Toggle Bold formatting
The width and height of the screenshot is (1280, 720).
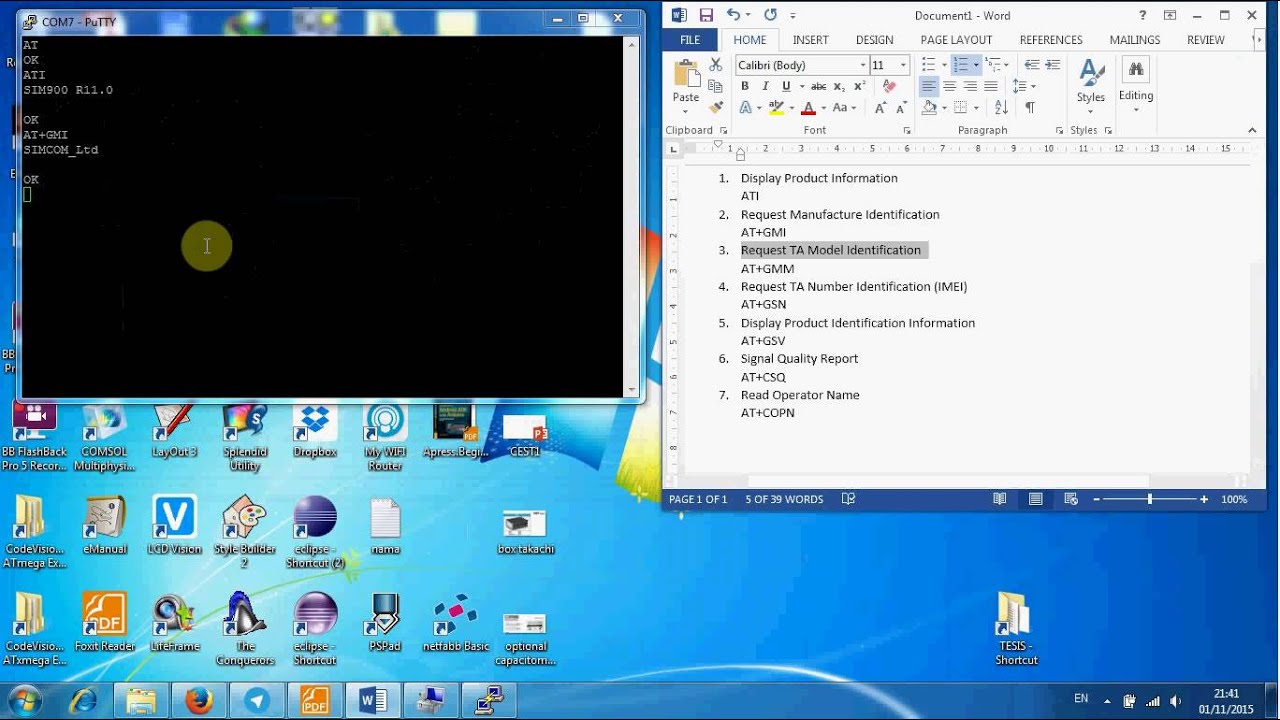point(744,86)
